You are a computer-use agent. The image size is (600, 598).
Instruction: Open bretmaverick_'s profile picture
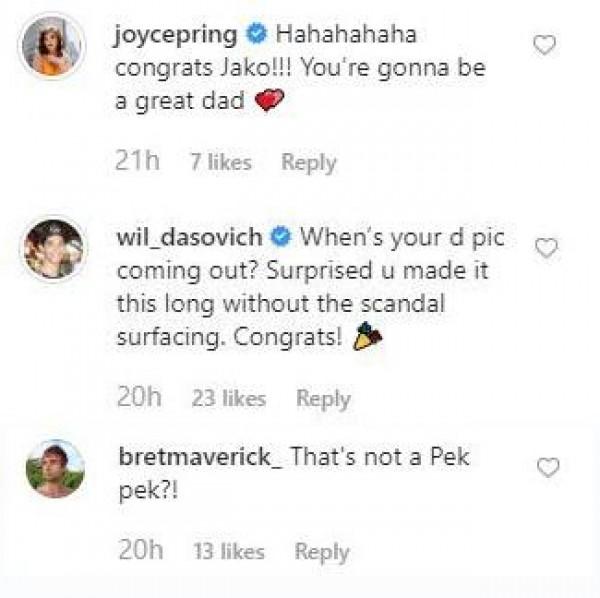[53, 468]
